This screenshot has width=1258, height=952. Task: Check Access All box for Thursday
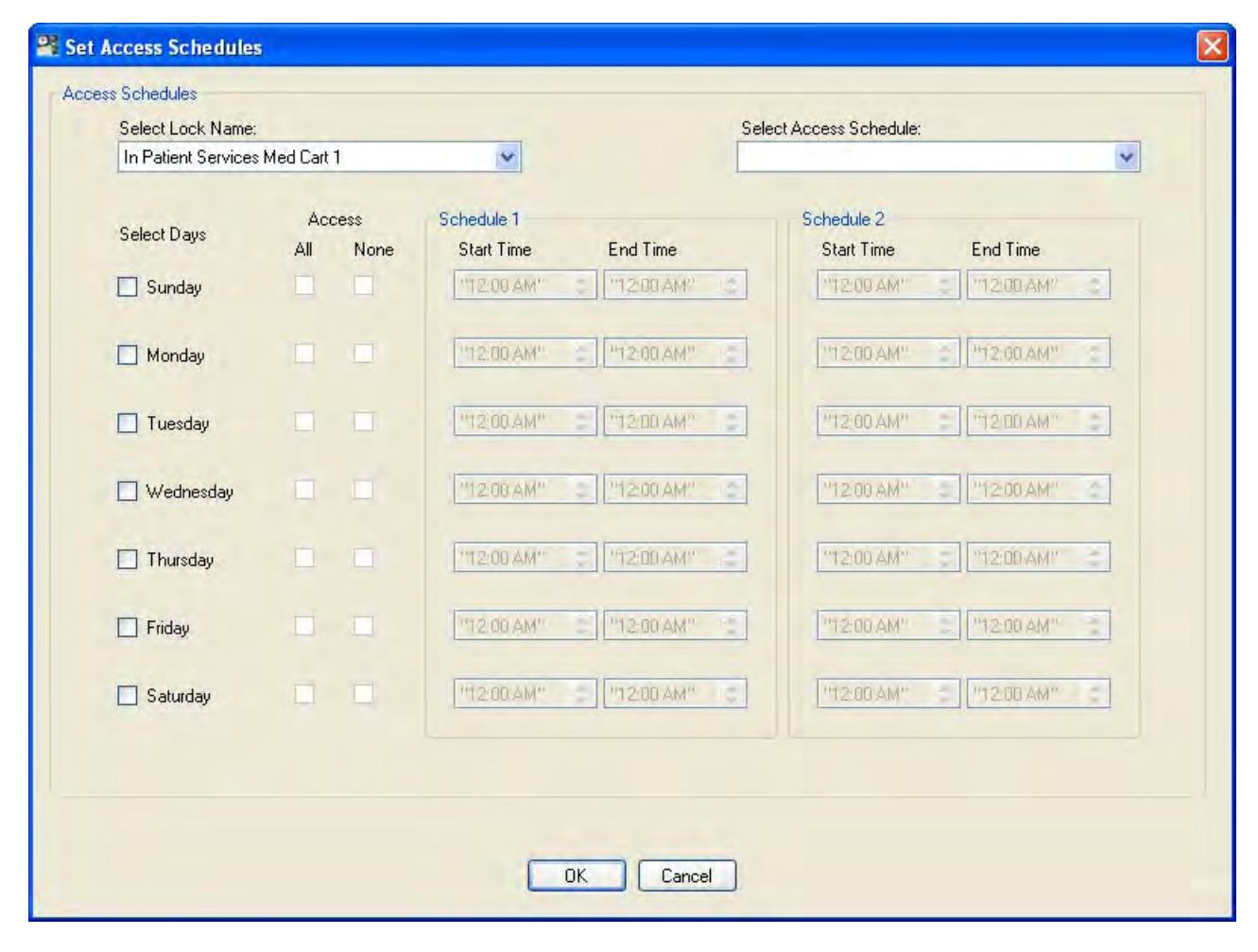click(x=304, y=557)
